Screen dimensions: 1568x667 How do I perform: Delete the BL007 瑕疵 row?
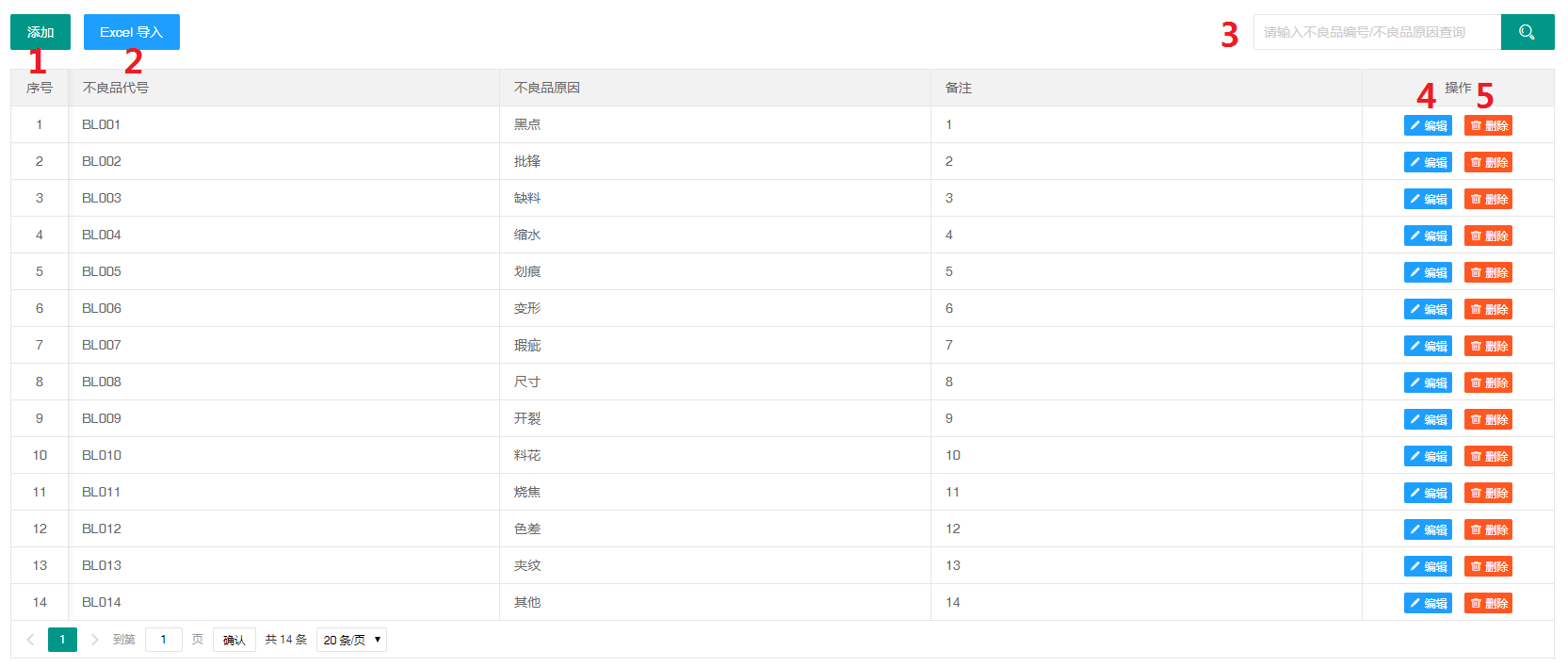[1488, 346]
